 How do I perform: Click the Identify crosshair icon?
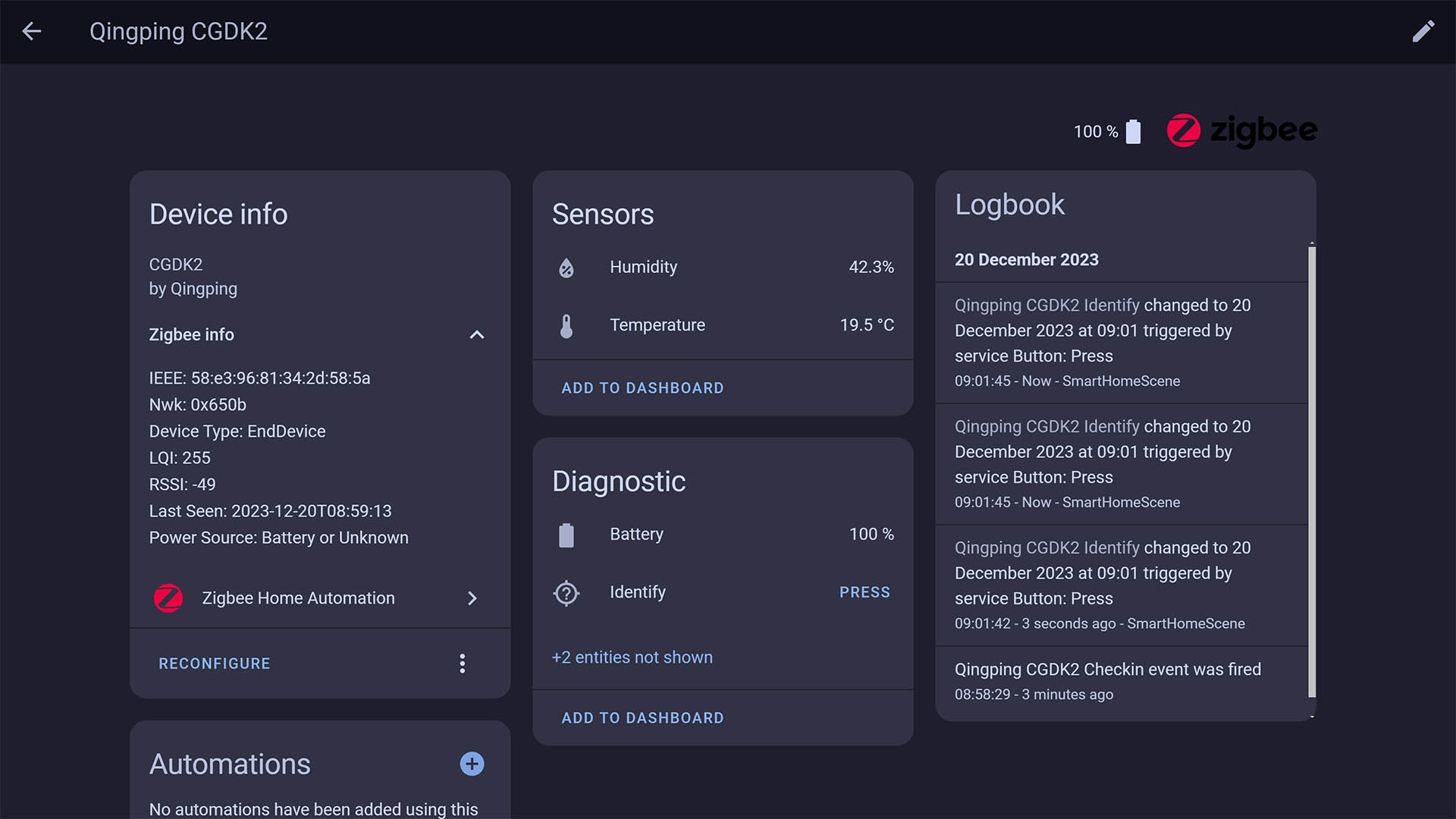566,592
